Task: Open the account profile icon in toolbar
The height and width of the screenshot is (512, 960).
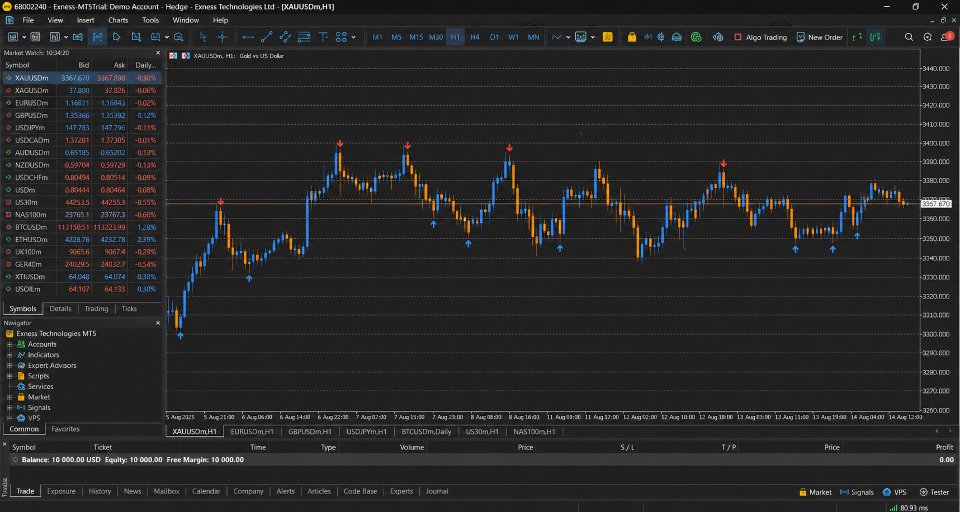Action: 928,37
